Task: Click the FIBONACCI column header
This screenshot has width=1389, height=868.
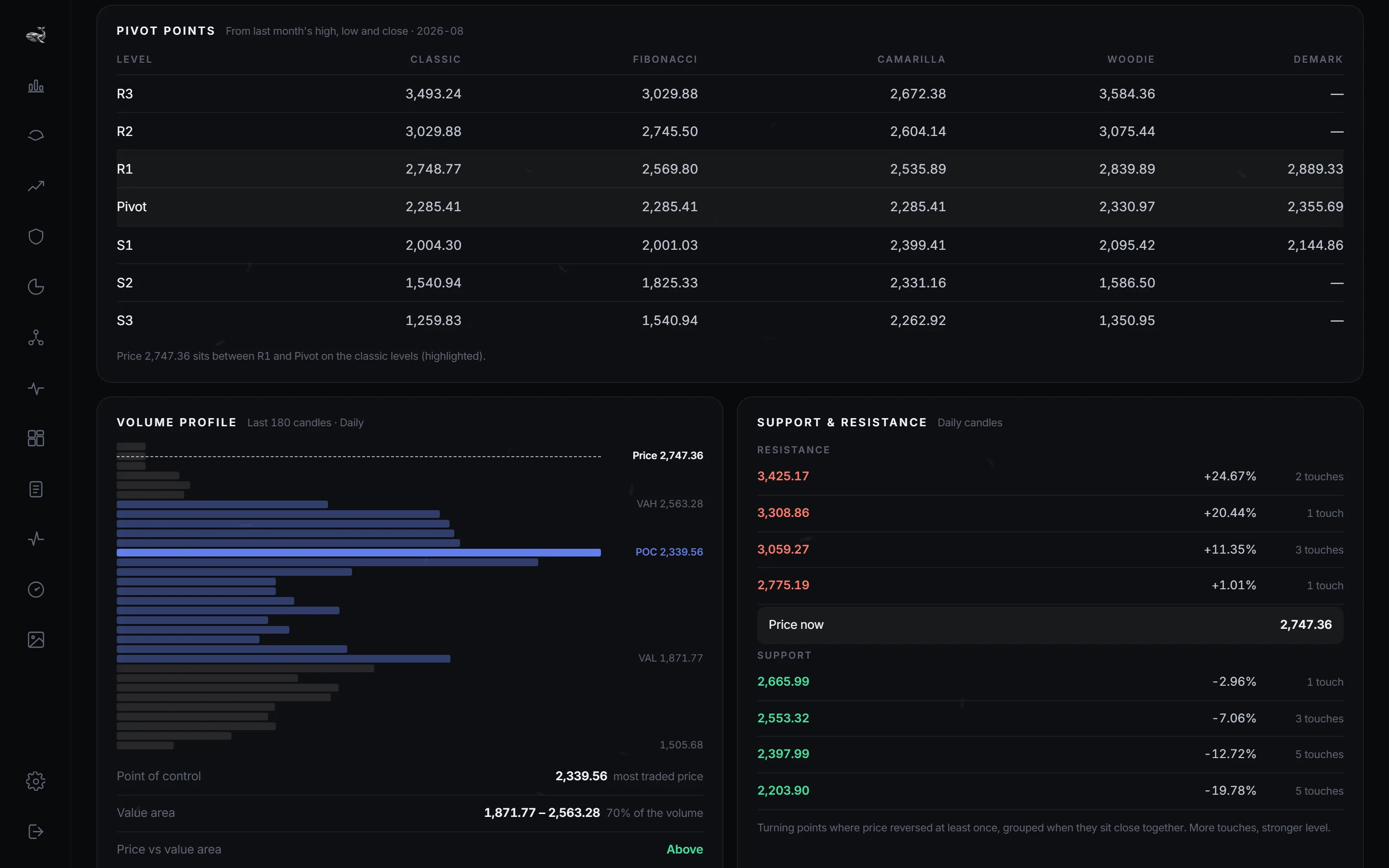Action: 665,59
